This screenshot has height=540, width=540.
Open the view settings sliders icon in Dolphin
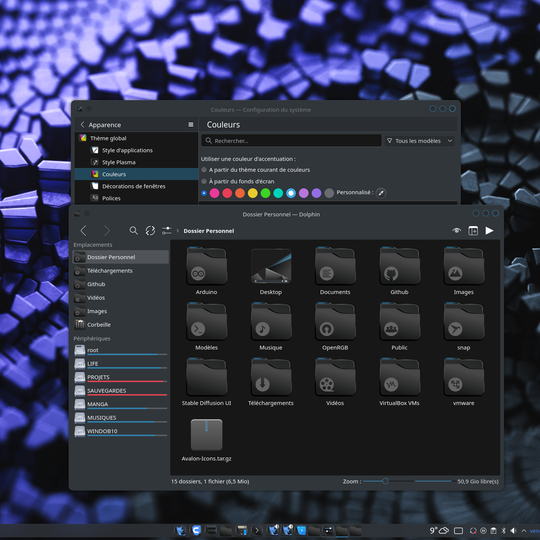point(167,230)
